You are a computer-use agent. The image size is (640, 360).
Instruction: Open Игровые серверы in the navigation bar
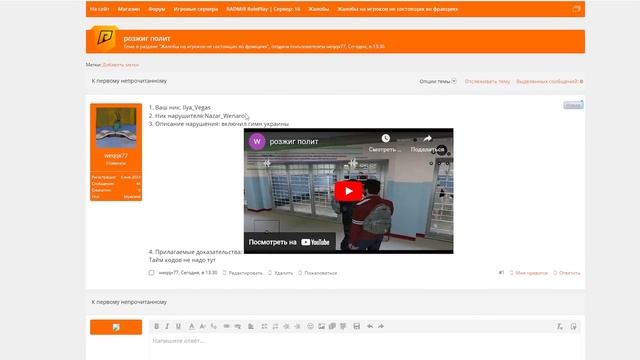196,9
